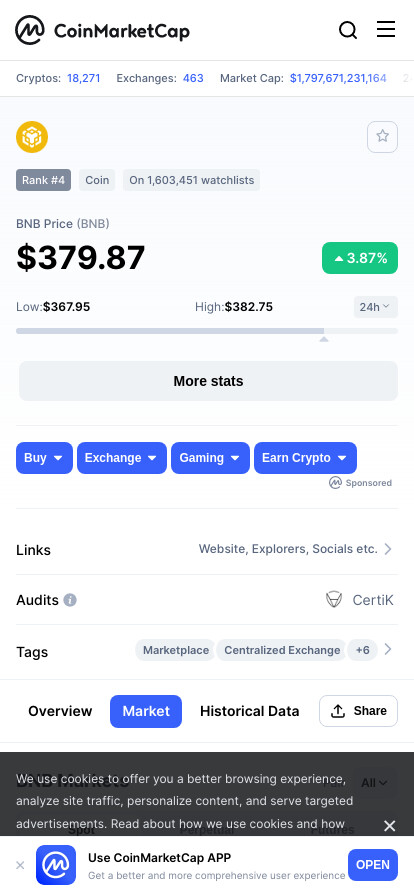Screen dimensions: 414x896
Task: Click the CoinMarketCap logo
Action: coord(102,30)
